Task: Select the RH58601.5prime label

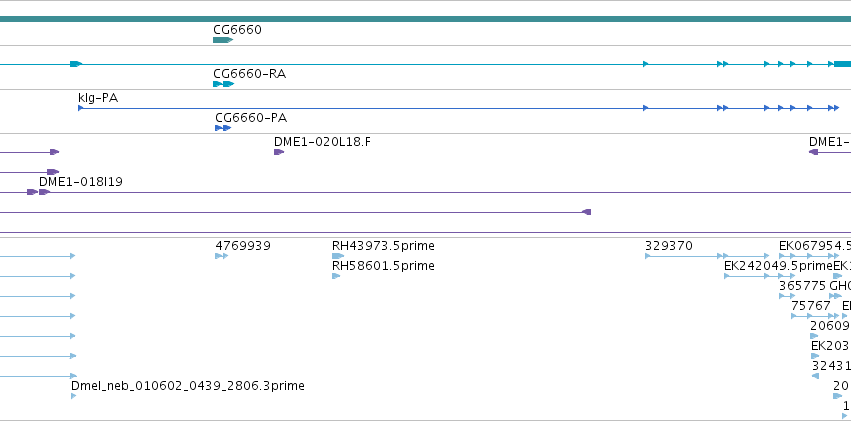Action: click(383, 266)
